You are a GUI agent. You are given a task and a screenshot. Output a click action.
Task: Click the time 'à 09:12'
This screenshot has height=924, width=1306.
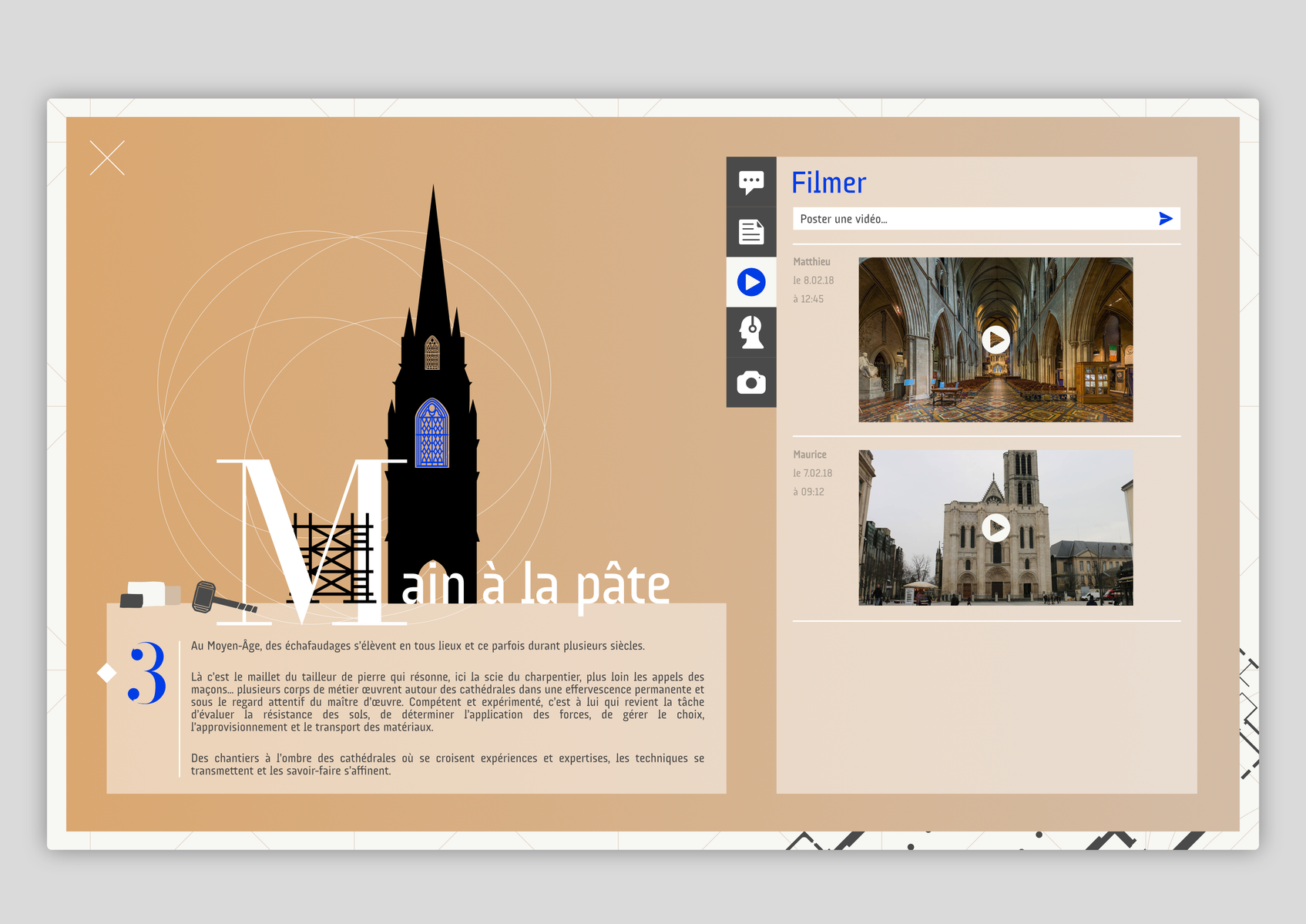pos(809,492)
